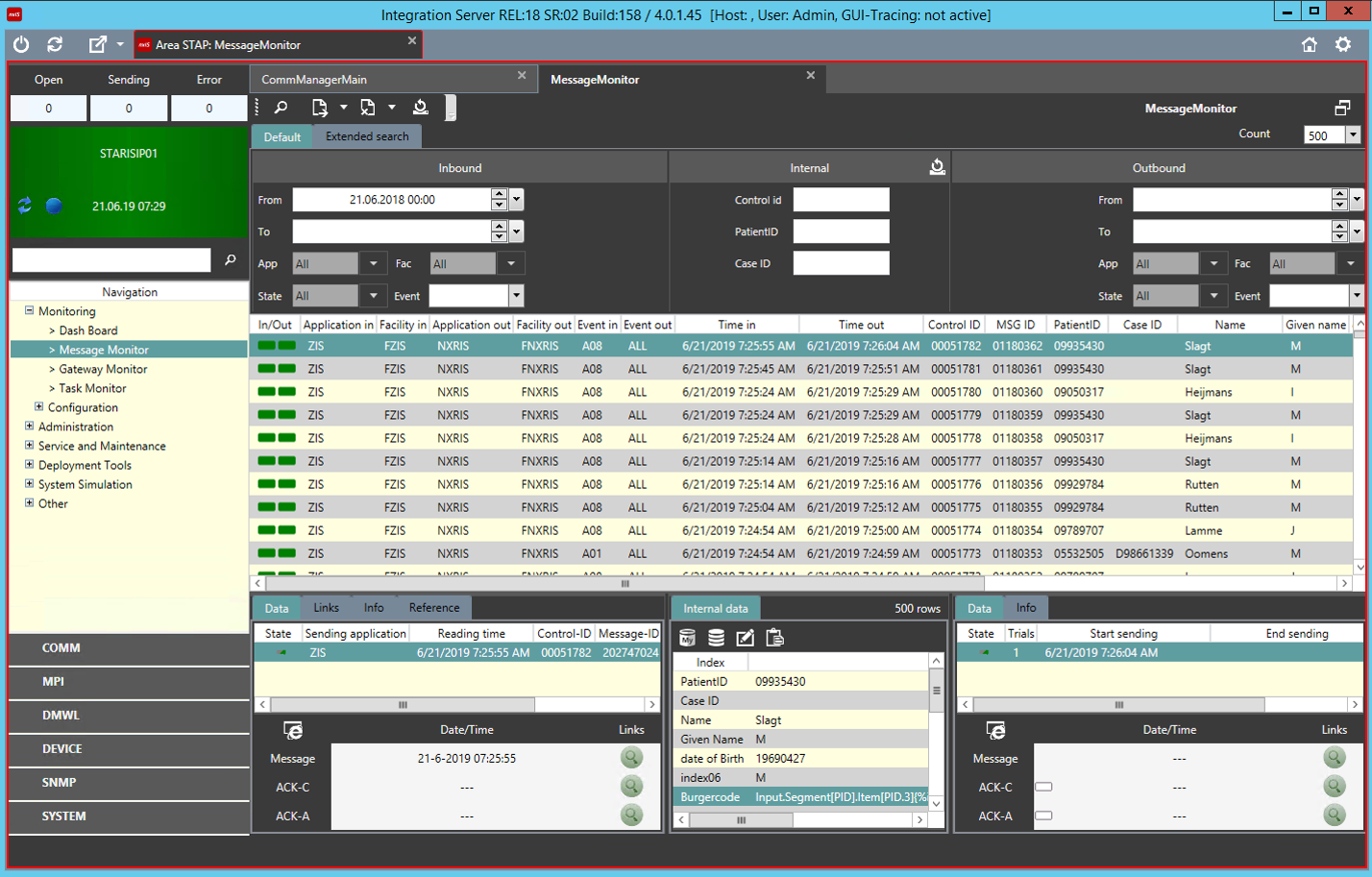Click the reset icon in MessageMonitor toolbar
The width and height of the screenshot is (1372, 877).
(420, 108)
